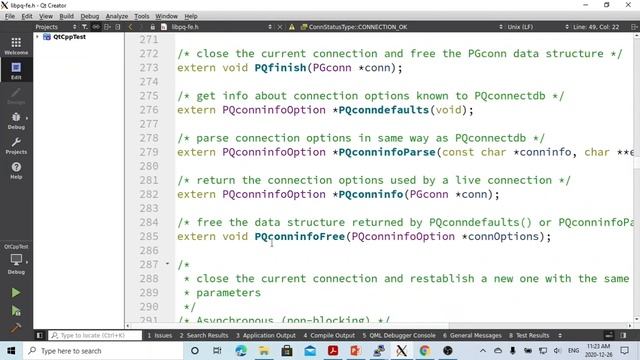Click line number 282 in the gutter
Viewport: 640px width, 360px height.
click(149, 194)
